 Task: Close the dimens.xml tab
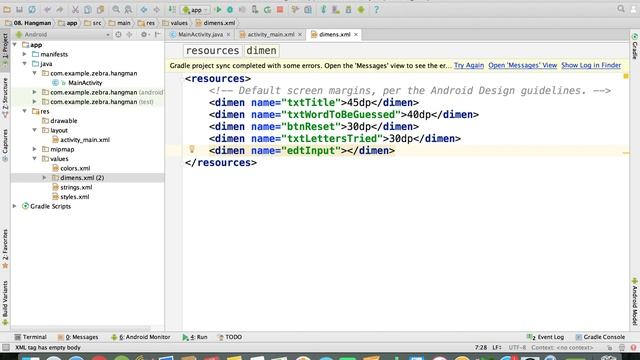[x=356, y=35]
